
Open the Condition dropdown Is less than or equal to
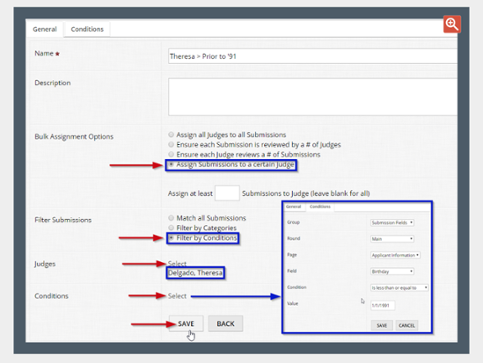399,288
